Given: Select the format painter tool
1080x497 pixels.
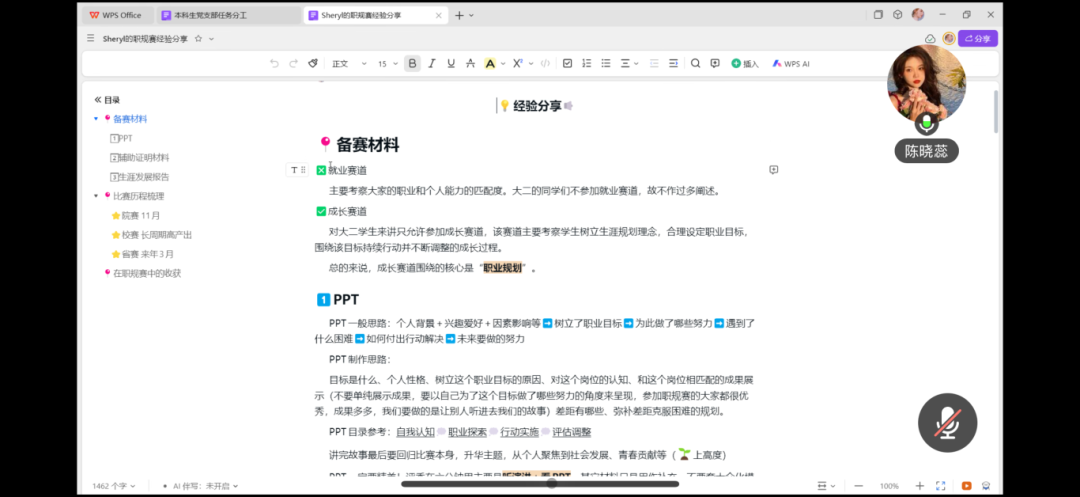Looking at the screenshot, I should pyautogui.click(x=313, y=63).
